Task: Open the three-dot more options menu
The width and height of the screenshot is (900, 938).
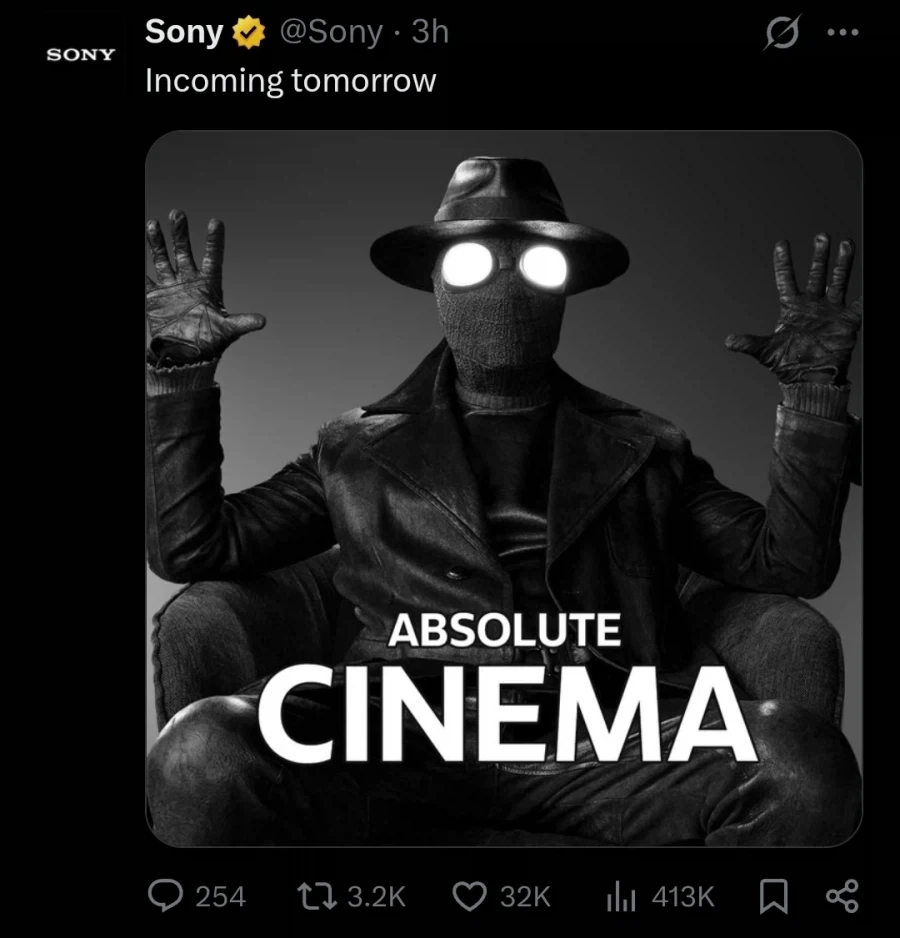Action: pyautogui.click(x=843, y=32)
